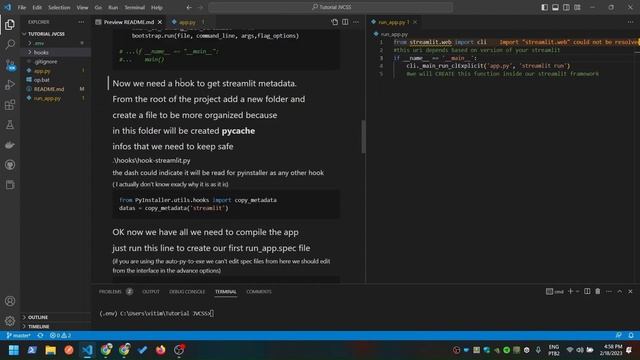Screen dimensions: 640x360
Task: Switch to the app.py editor tab
Action: click(187, 22)
